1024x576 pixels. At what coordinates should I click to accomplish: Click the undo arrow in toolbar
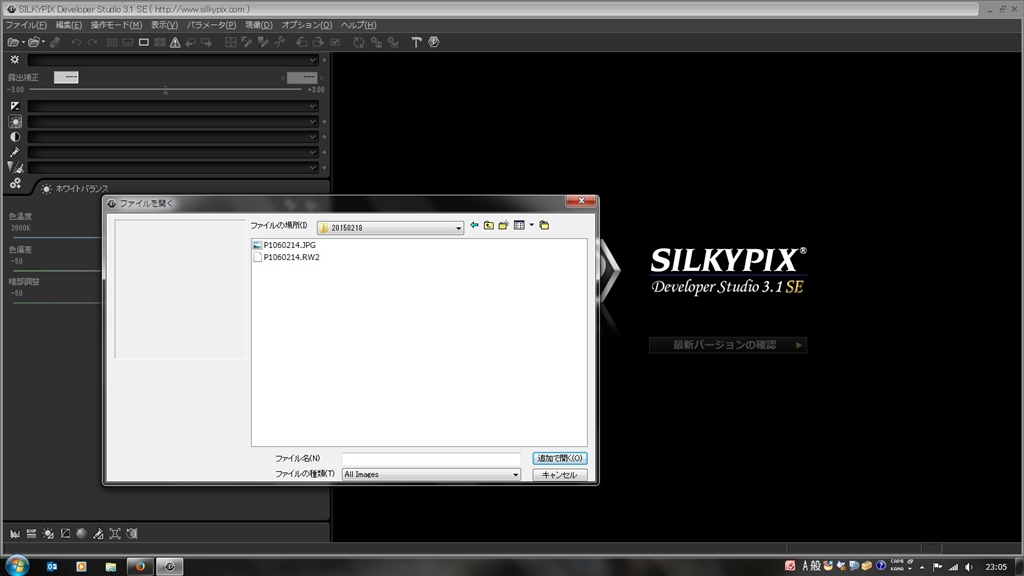click(76, 42)
